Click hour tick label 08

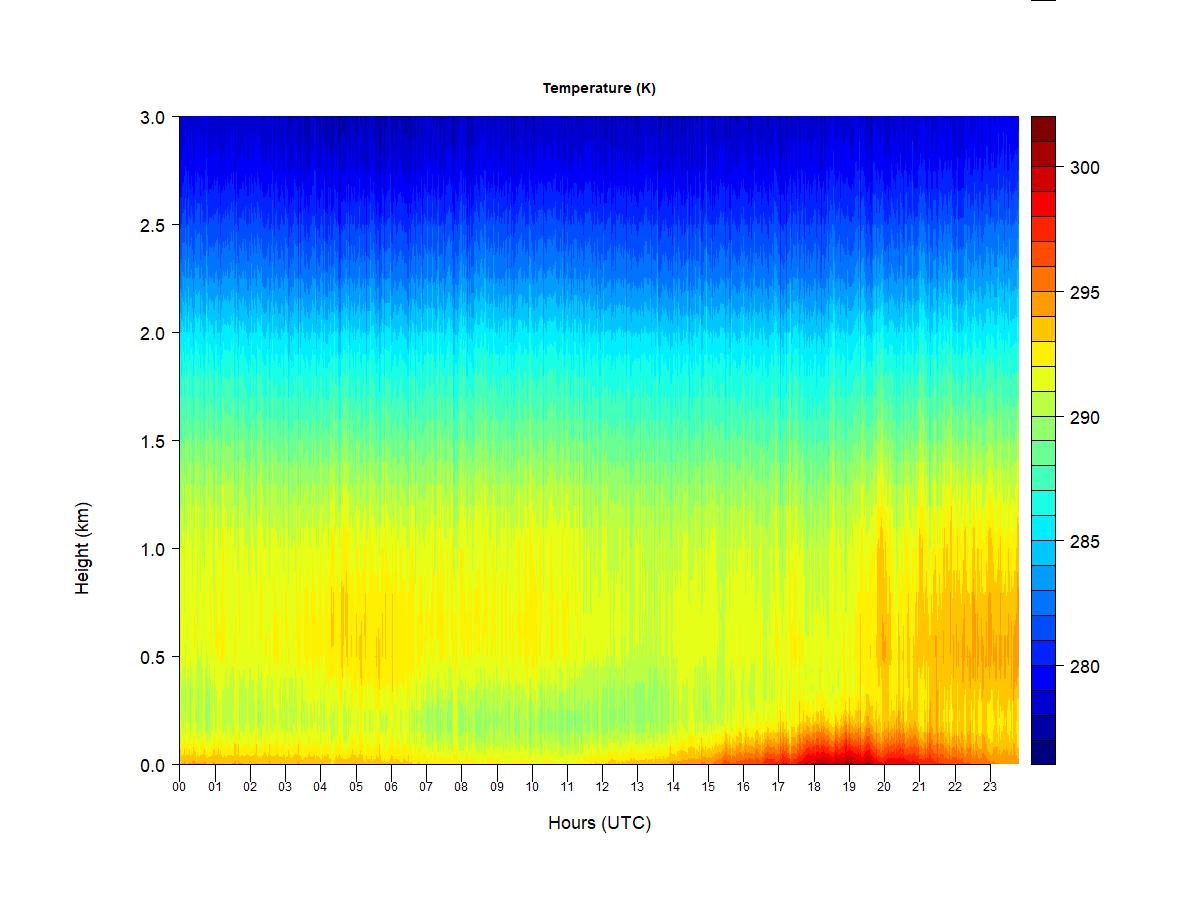coord(461,787)
